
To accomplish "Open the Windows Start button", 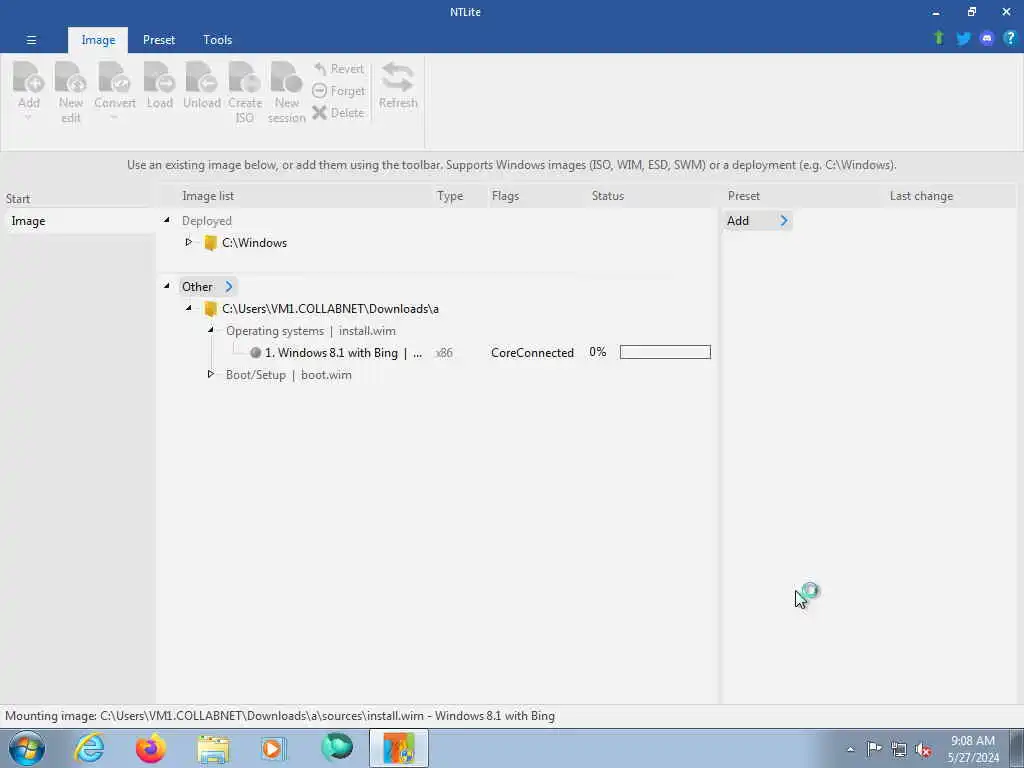I will pyautogui.click(x=27, y=748).
